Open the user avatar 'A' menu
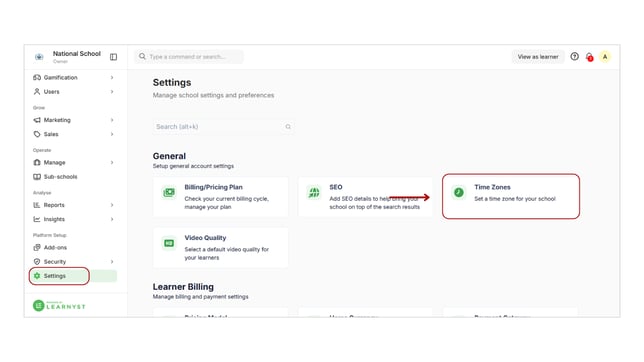This screenshot has width=644, height=362. 605,57
